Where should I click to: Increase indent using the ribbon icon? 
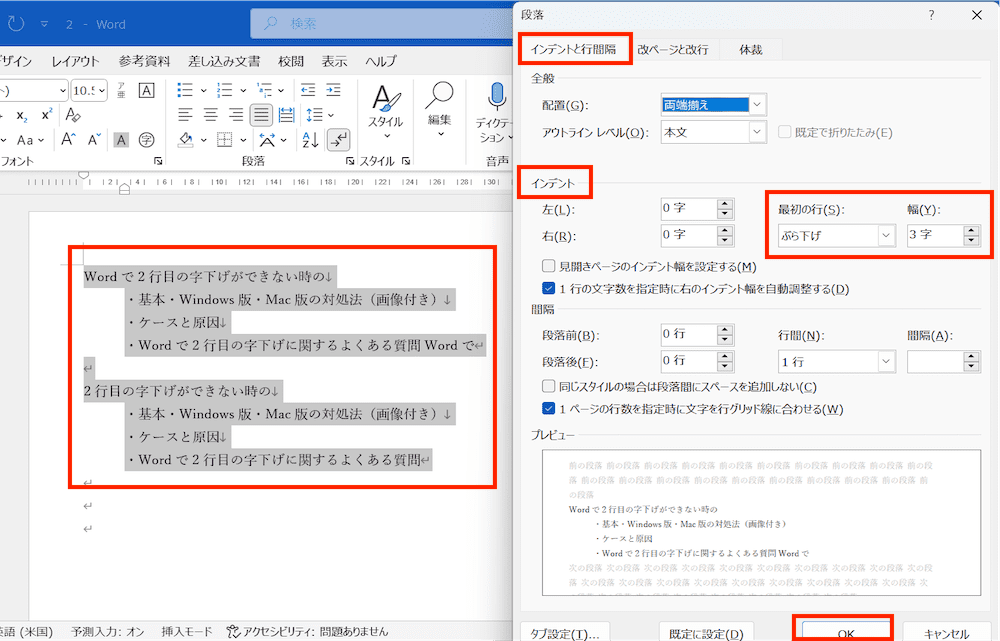pos(335,89)
